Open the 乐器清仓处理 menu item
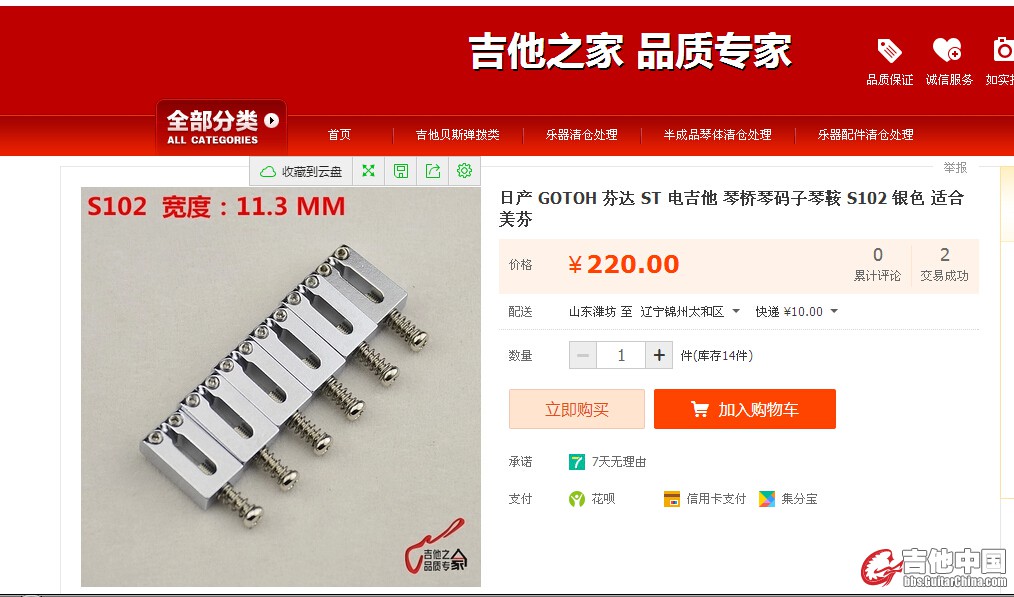1014x597 pixels. coord(581,135)
